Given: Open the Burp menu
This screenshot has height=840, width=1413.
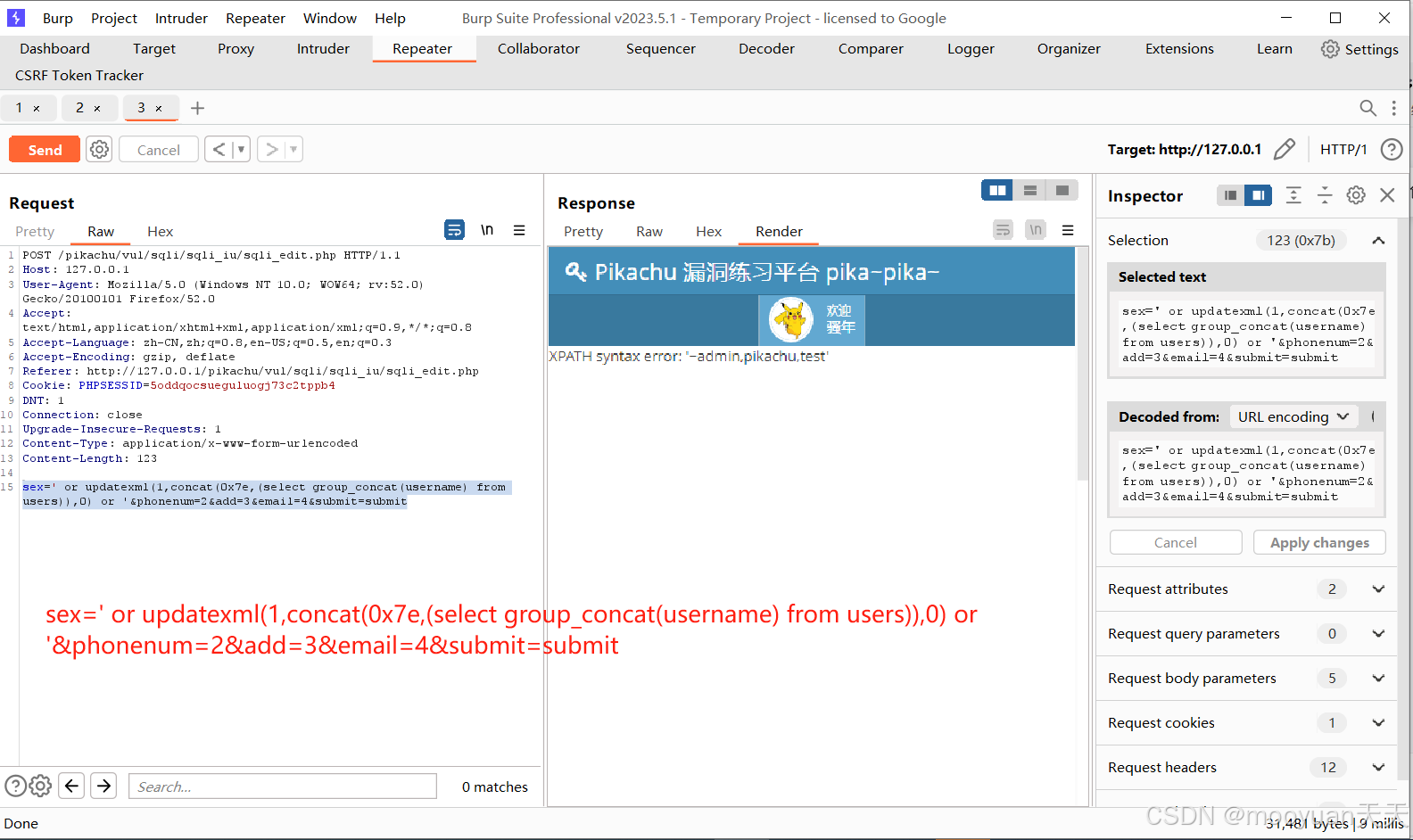Looking at the screenshot, I should 58,18.
